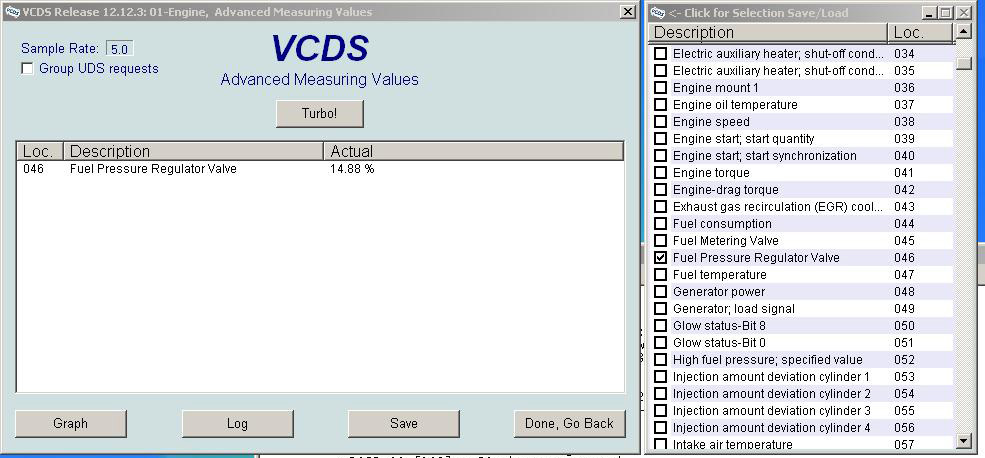Check Engine start; start synchronization checkbox

660,155
